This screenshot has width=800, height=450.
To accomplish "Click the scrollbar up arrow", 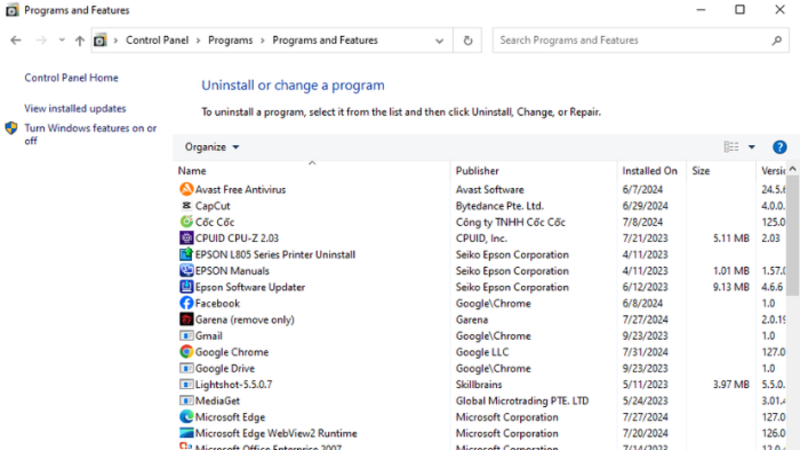I will [x=792, y=168].
